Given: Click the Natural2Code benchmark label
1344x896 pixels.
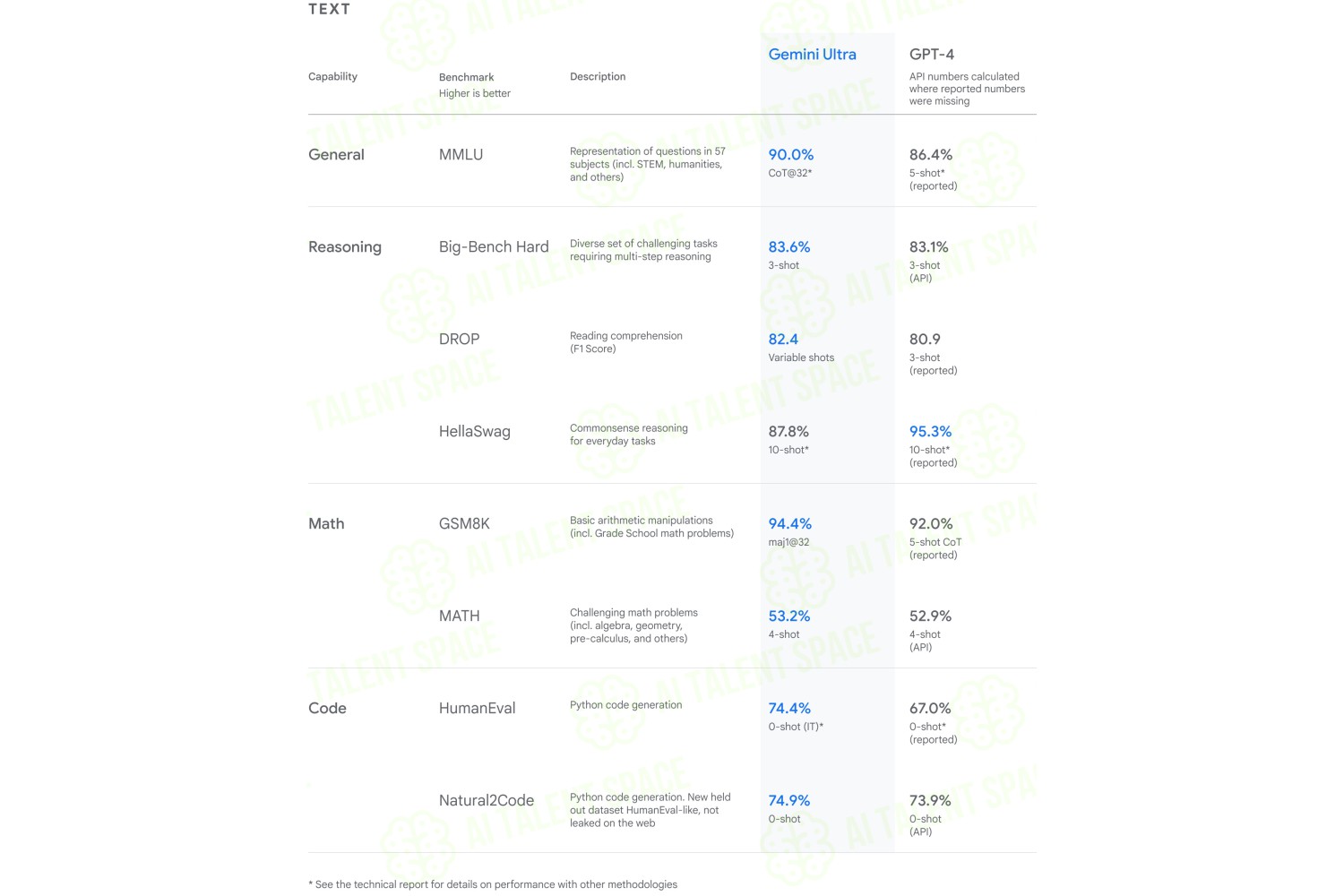Looking at the screenshot, I should pyautogui.click(x=487, y=801).
